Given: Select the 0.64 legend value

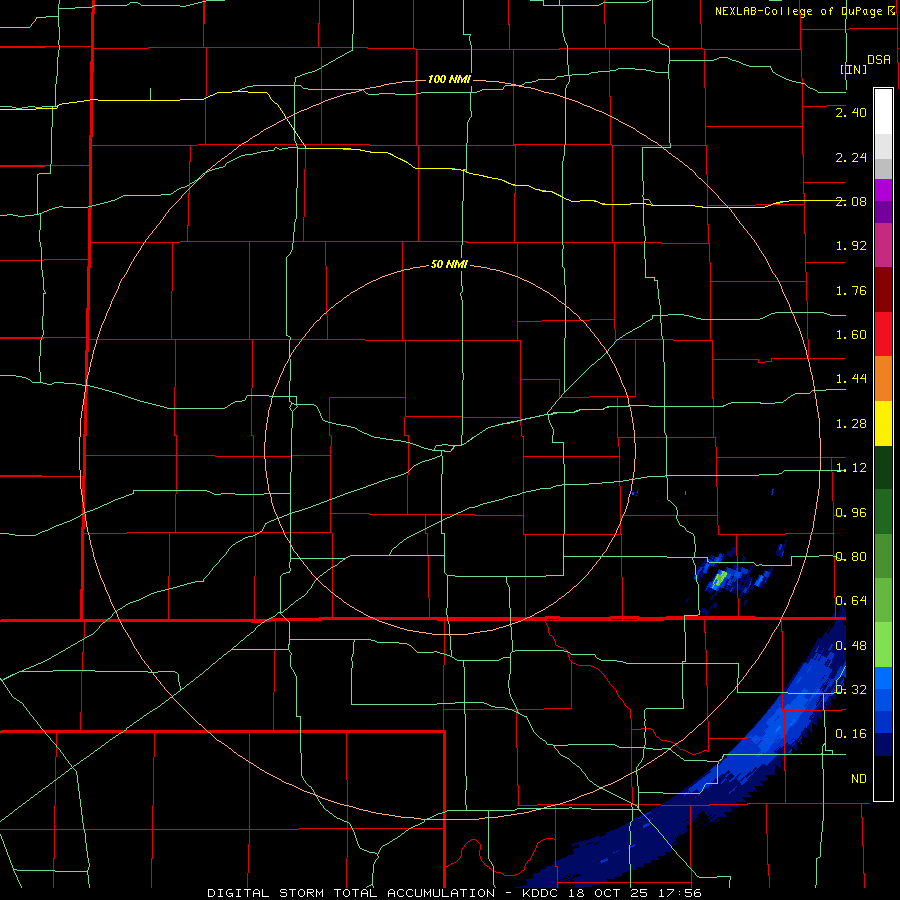Looking at the screenshot, I should [x=851, y=601].
